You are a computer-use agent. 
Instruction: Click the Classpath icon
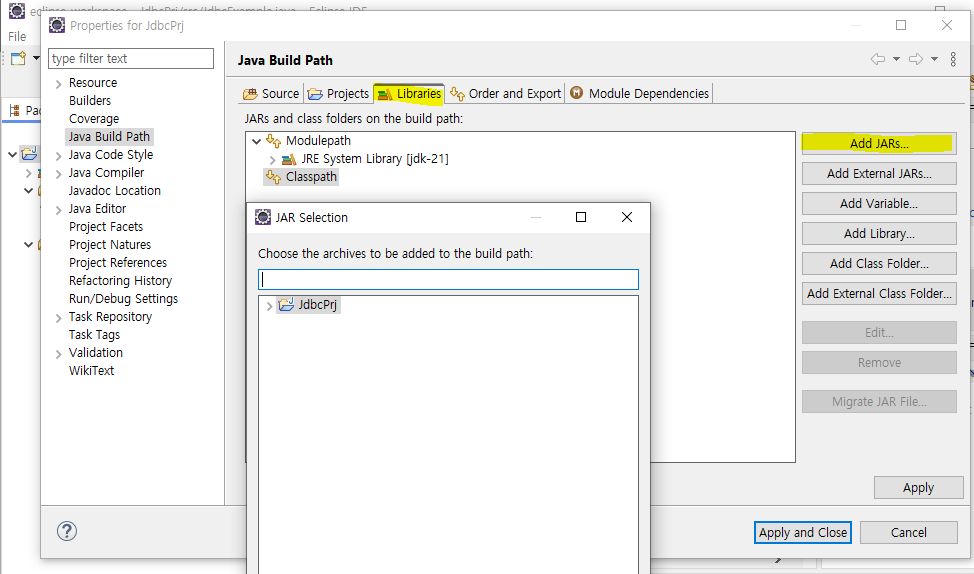tap(273, 177)
